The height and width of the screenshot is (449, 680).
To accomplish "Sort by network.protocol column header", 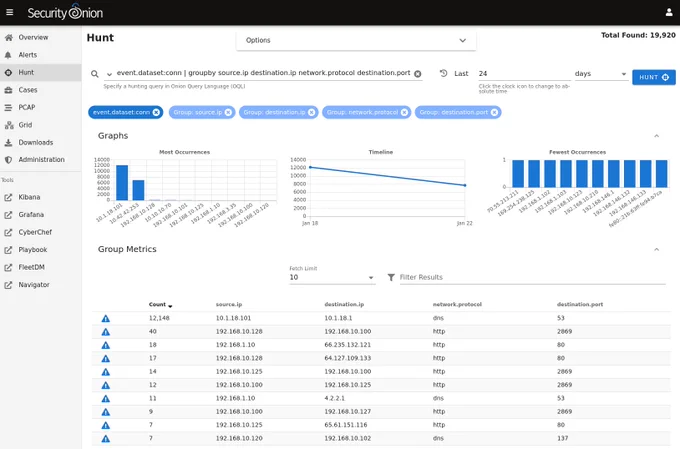I will coord(457,305).
